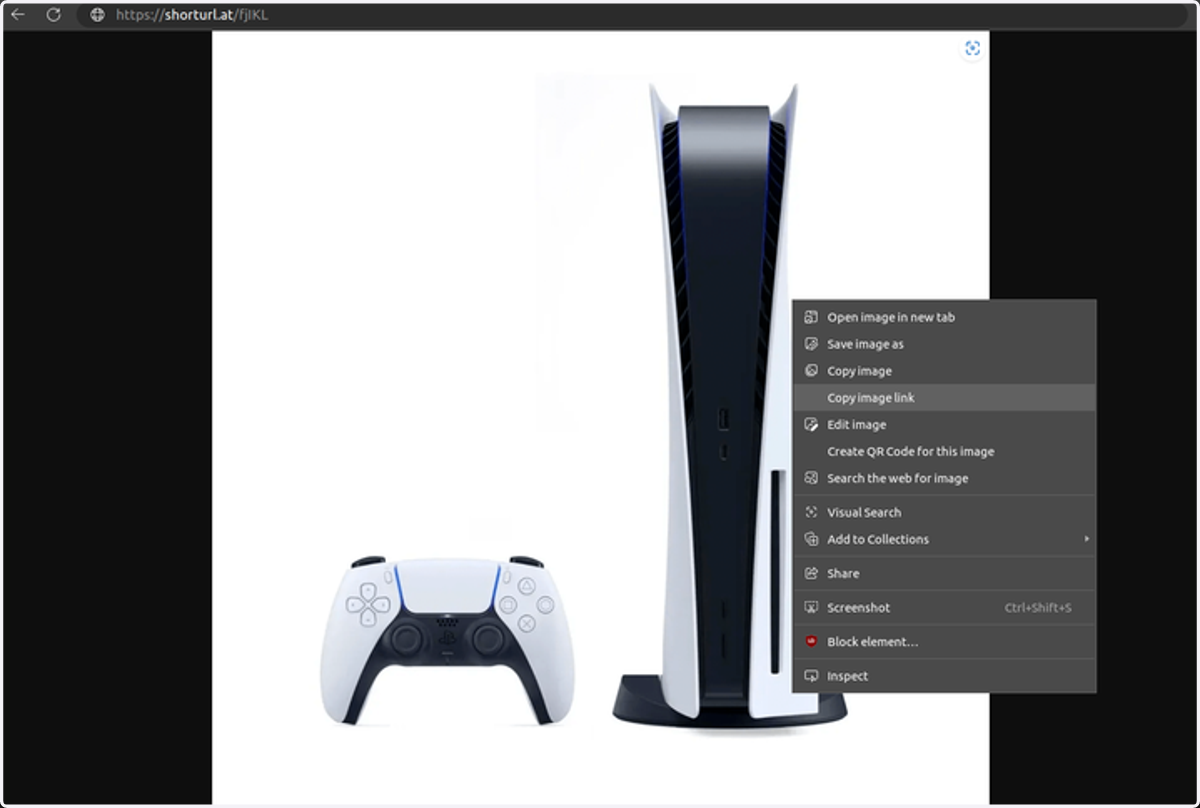Click the Visual Search menu icon

coord(811,512)
